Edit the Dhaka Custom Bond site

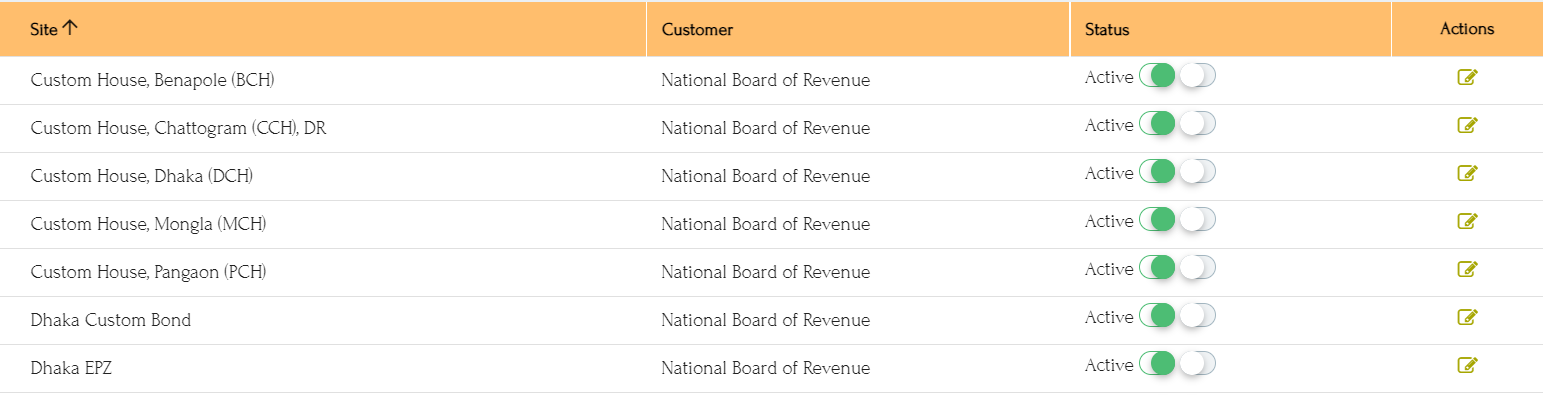click(x=1467, y=317)
